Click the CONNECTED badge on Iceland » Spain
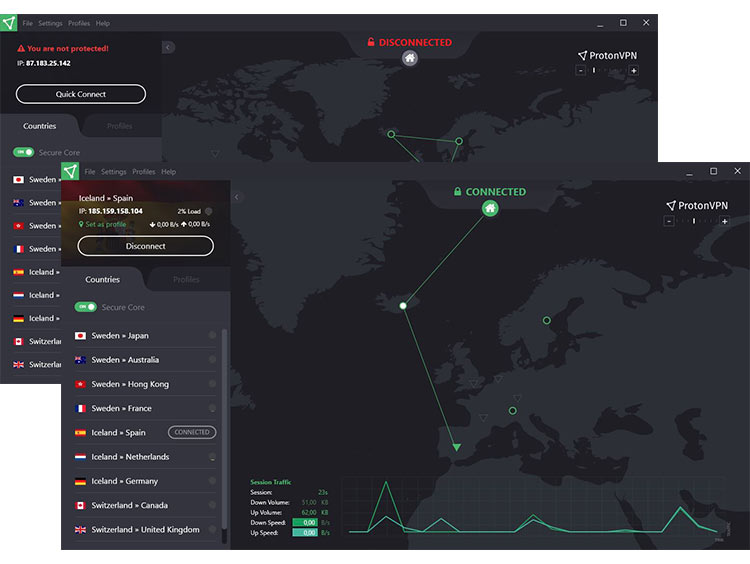 (192, 432)
